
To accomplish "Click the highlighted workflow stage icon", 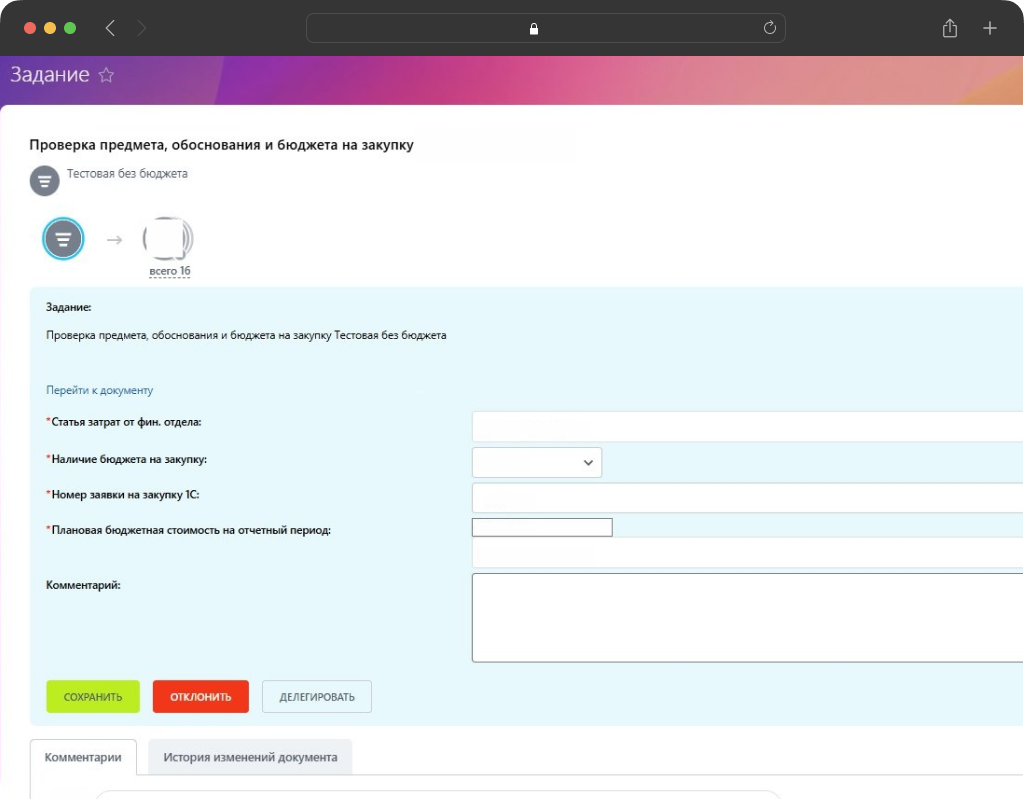I will pos(63,239).
